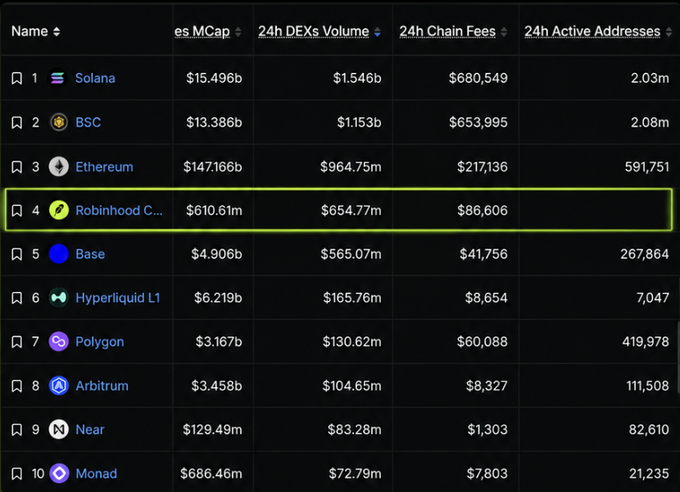Select Robinhood's $86,606 chain fees
The image size is (680, 492).
pos(482,211)
